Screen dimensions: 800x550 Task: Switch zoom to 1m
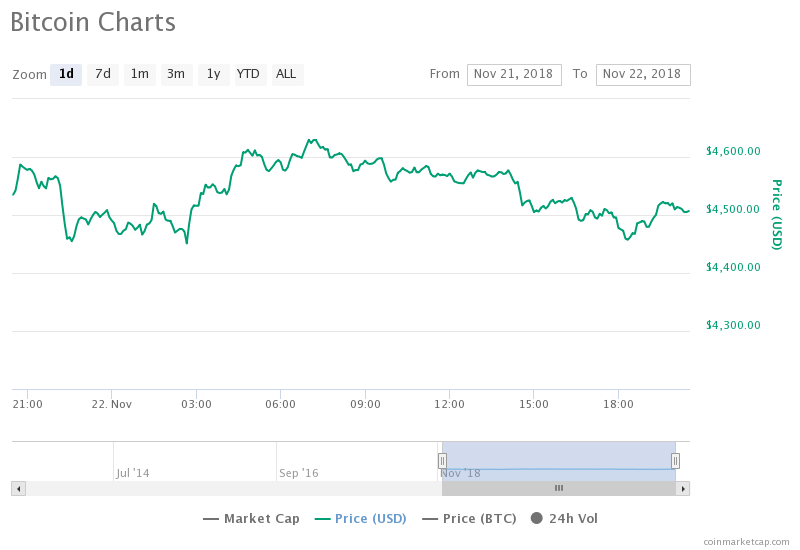140,74
